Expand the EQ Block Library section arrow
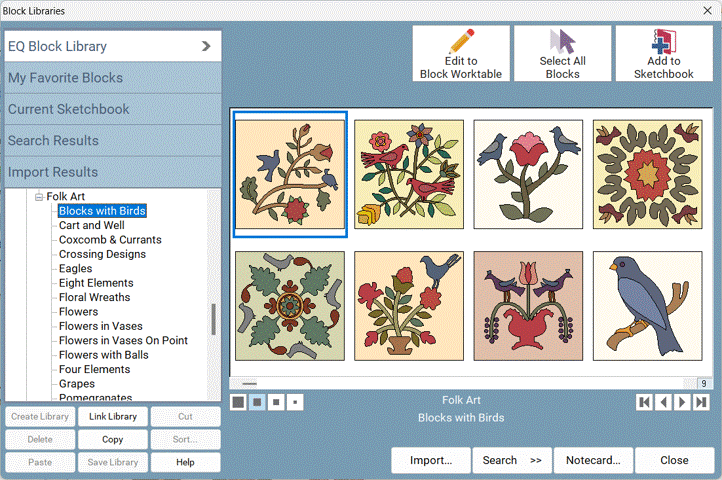This screenshot has width=722, height=480. click(206, 46)
